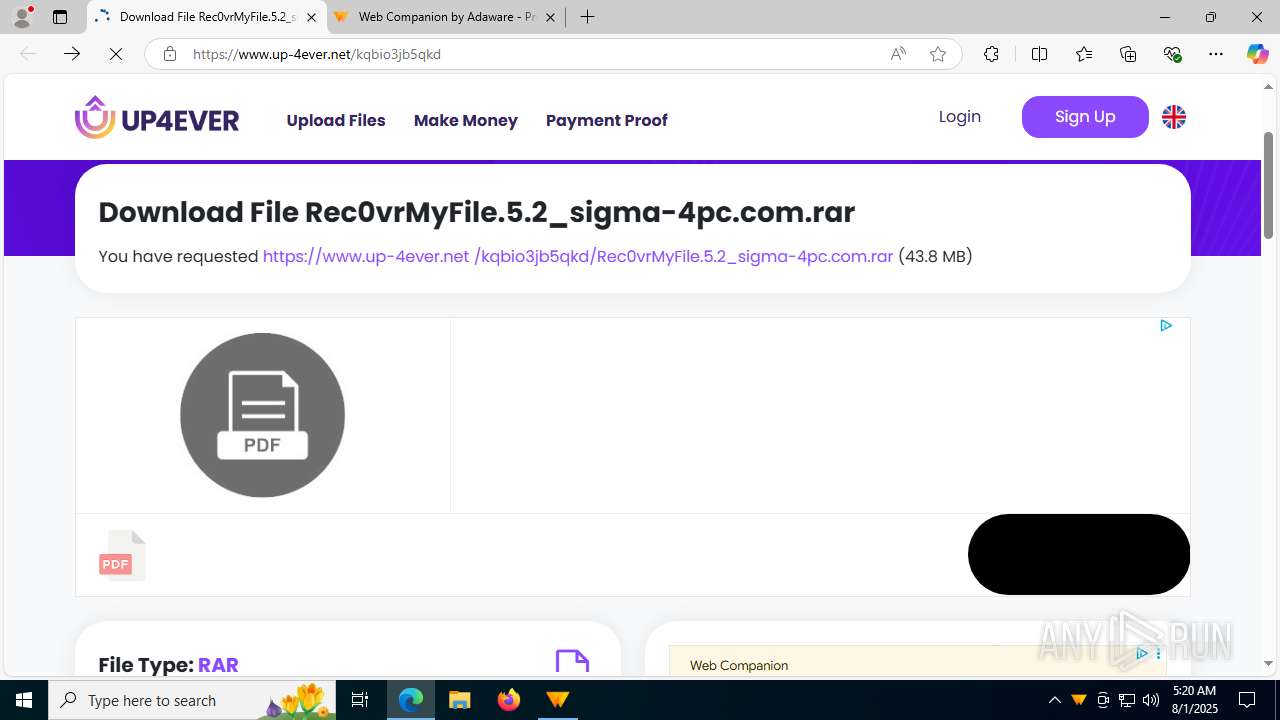The image size is (1280, 720).
Task: Open AdChoices icon on upper ad
Action: click(x=1166, y=326)
